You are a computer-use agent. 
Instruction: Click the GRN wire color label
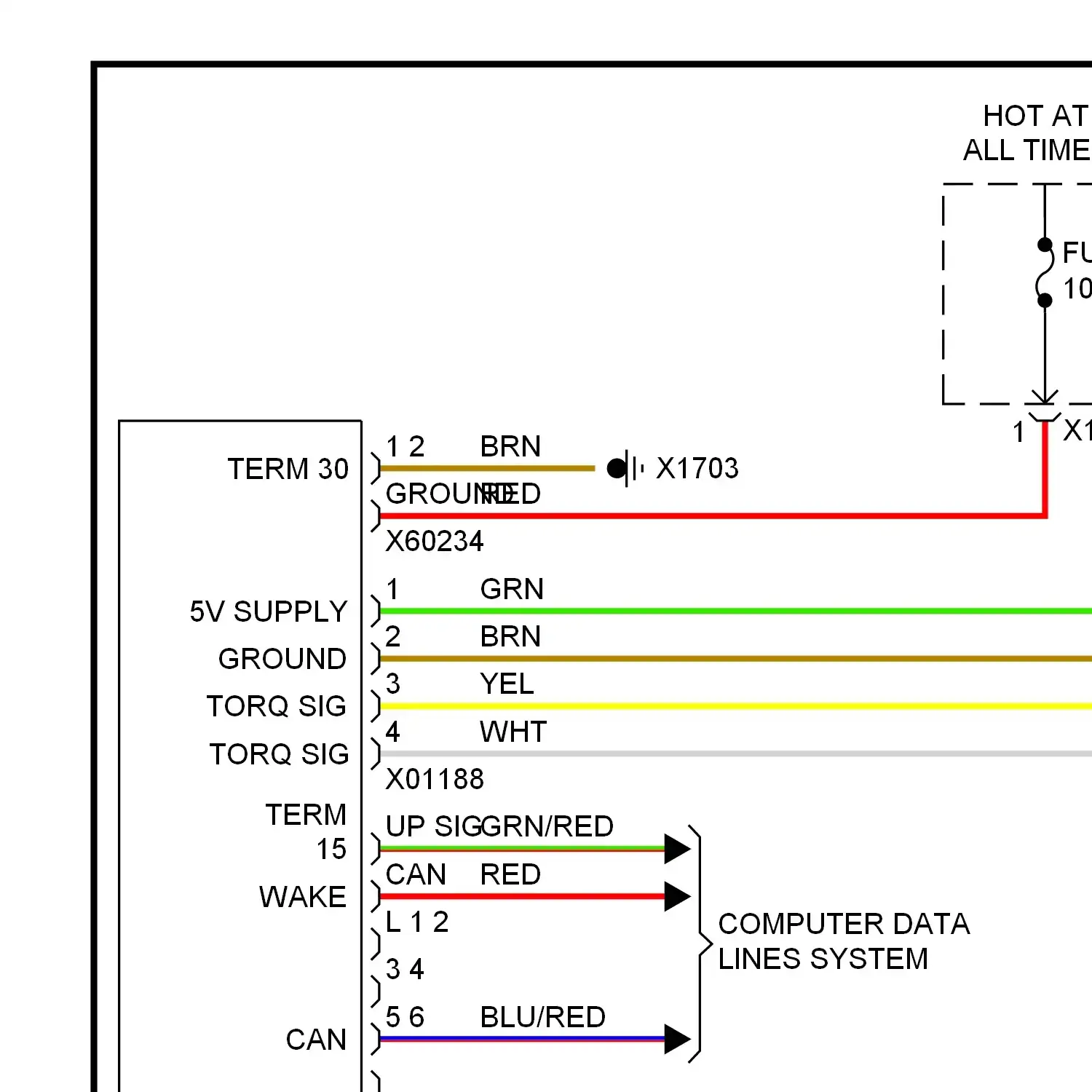(512, 589)
